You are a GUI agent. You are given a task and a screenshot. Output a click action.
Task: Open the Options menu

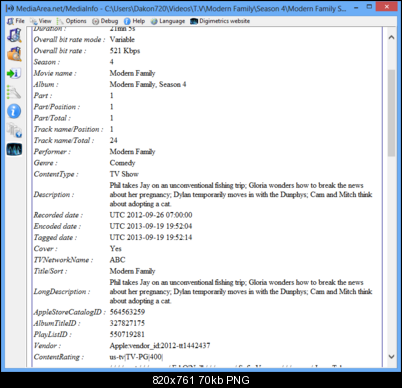tap(72, 21)
